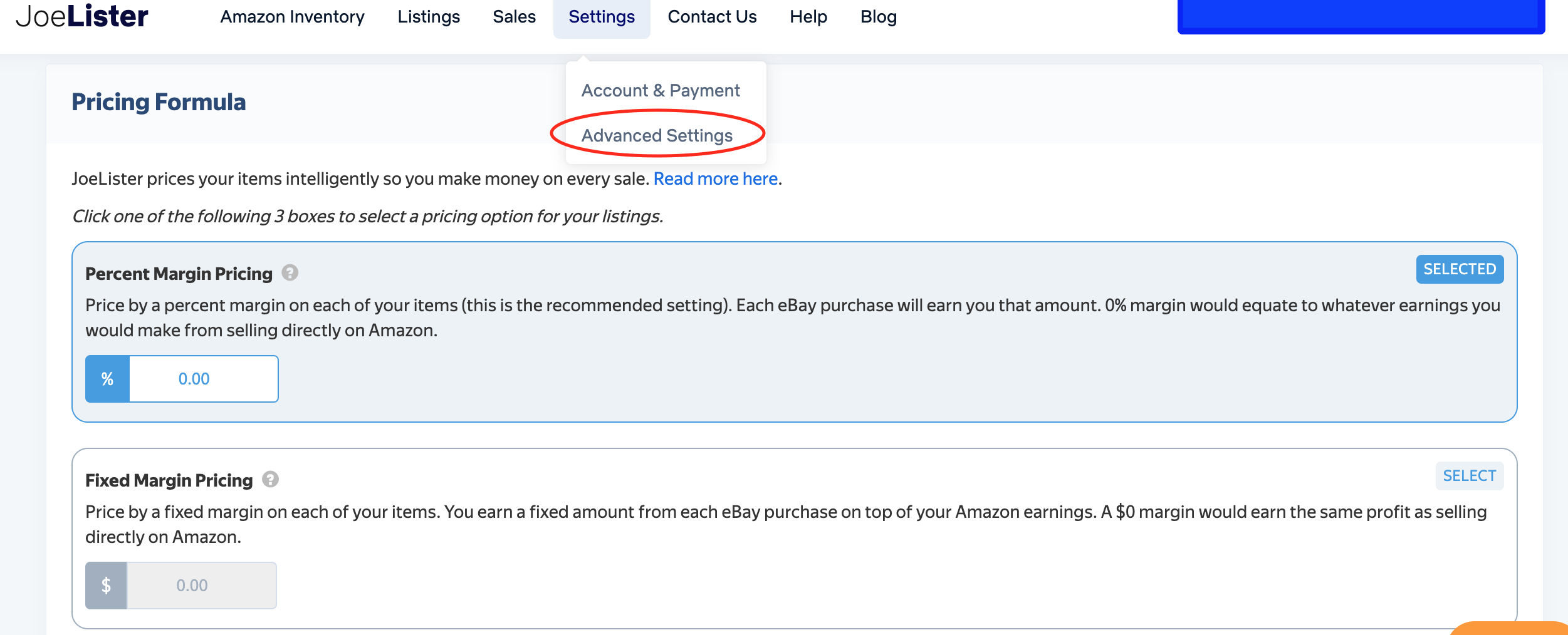Choose Advanced Settings from Settings dropdown
The width and height of the screenshot is (1568, 635).
click(x=657, y=135)
